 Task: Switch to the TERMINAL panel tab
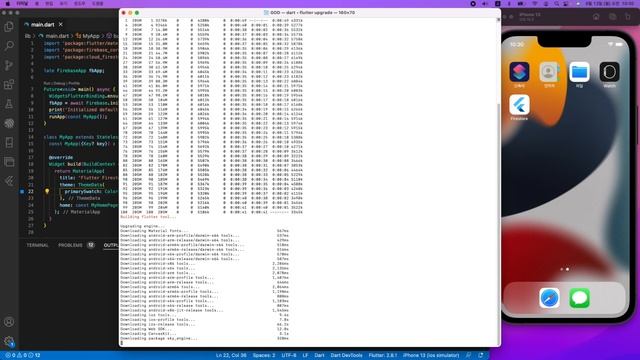pyautogui.click(x=38, y=245)
